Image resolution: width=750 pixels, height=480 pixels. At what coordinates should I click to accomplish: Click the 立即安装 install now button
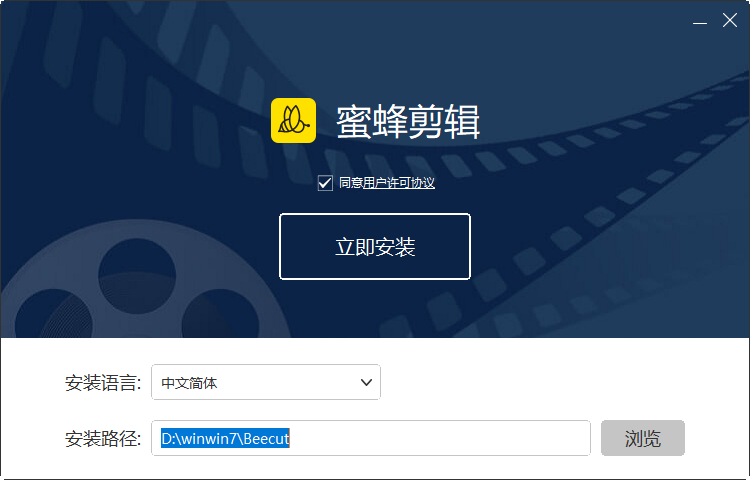375,247
